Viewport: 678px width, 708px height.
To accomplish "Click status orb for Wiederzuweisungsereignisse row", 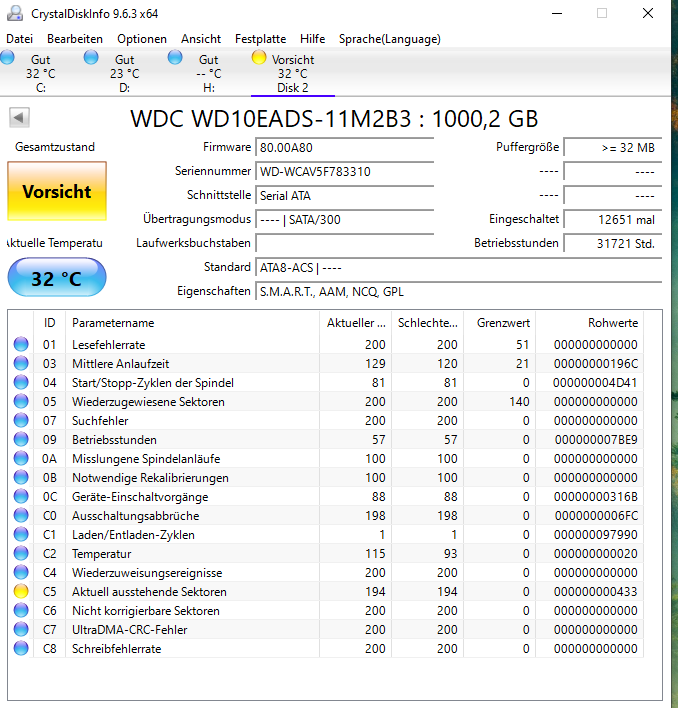I will pos(21,572).
